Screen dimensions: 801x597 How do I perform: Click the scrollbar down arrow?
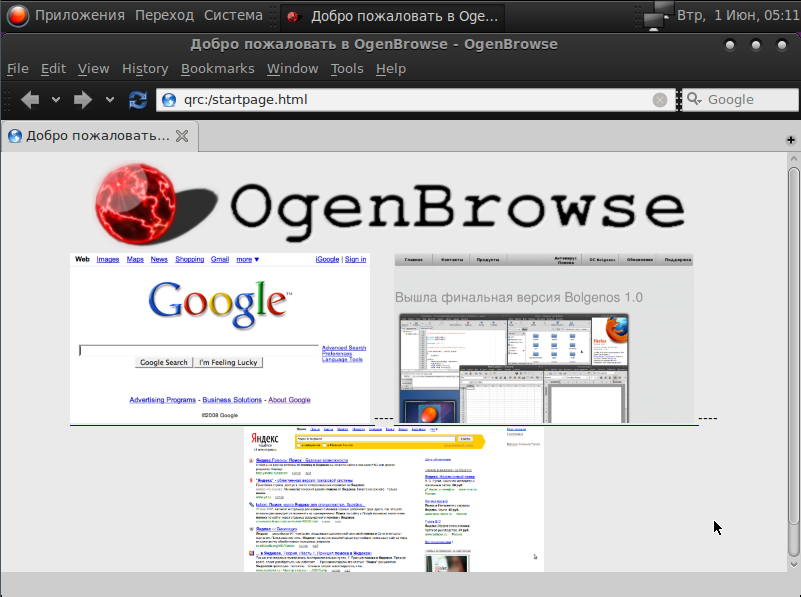coord(793,564)
